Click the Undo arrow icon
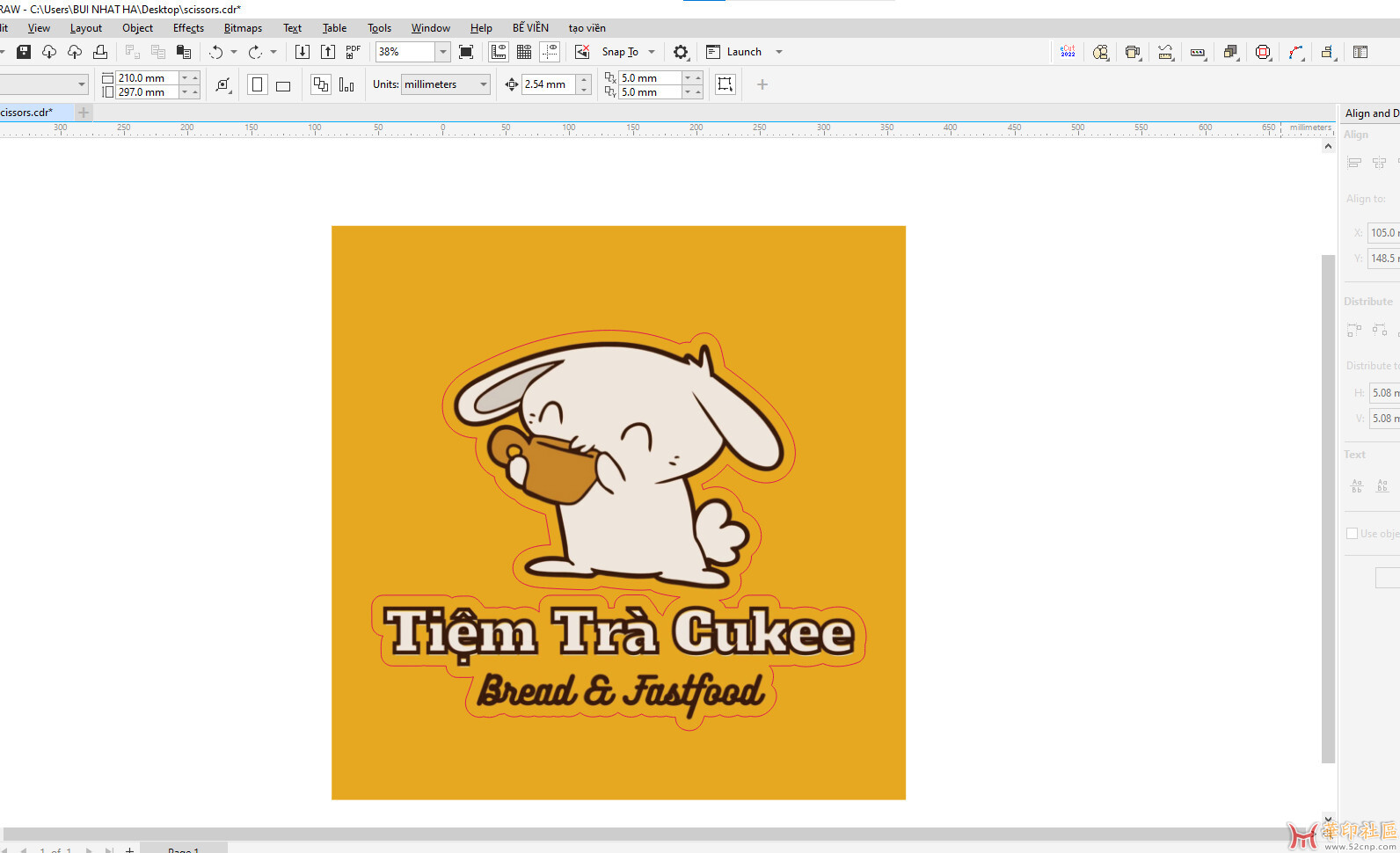The width and height of the screenshot is (1400, 853). coord(216,52)
